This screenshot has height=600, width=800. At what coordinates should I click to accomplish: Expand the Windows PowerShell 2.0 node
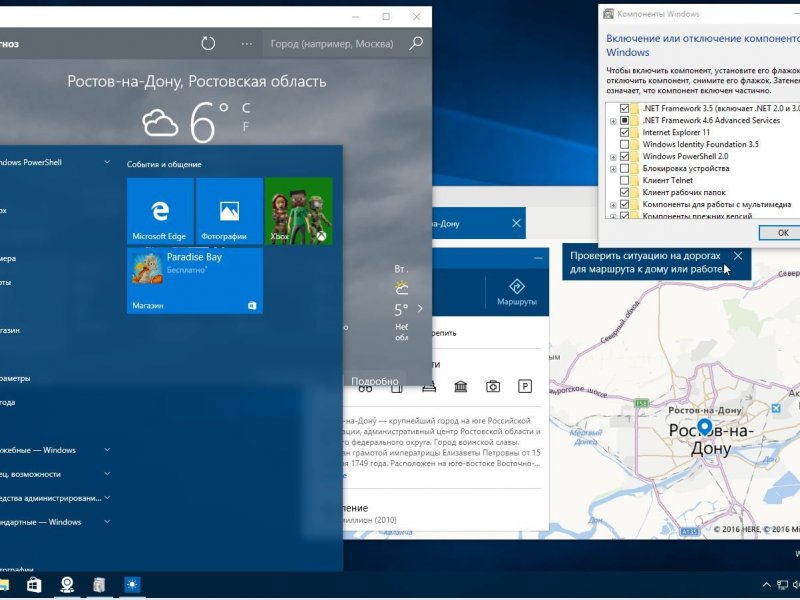[x=613, y=157]
